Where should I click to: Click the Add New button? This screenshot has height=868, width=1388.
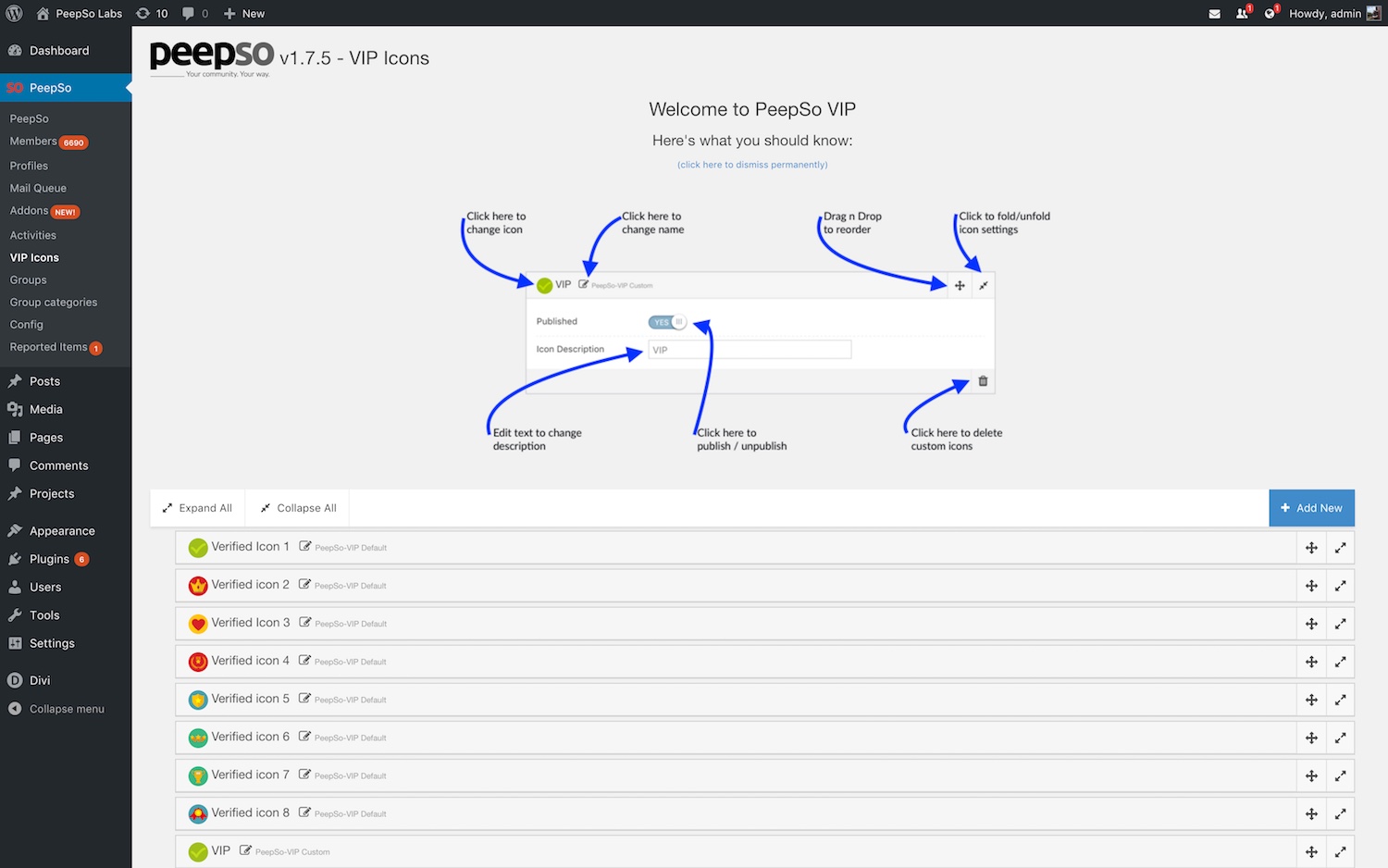click(x=1311, y=508)
